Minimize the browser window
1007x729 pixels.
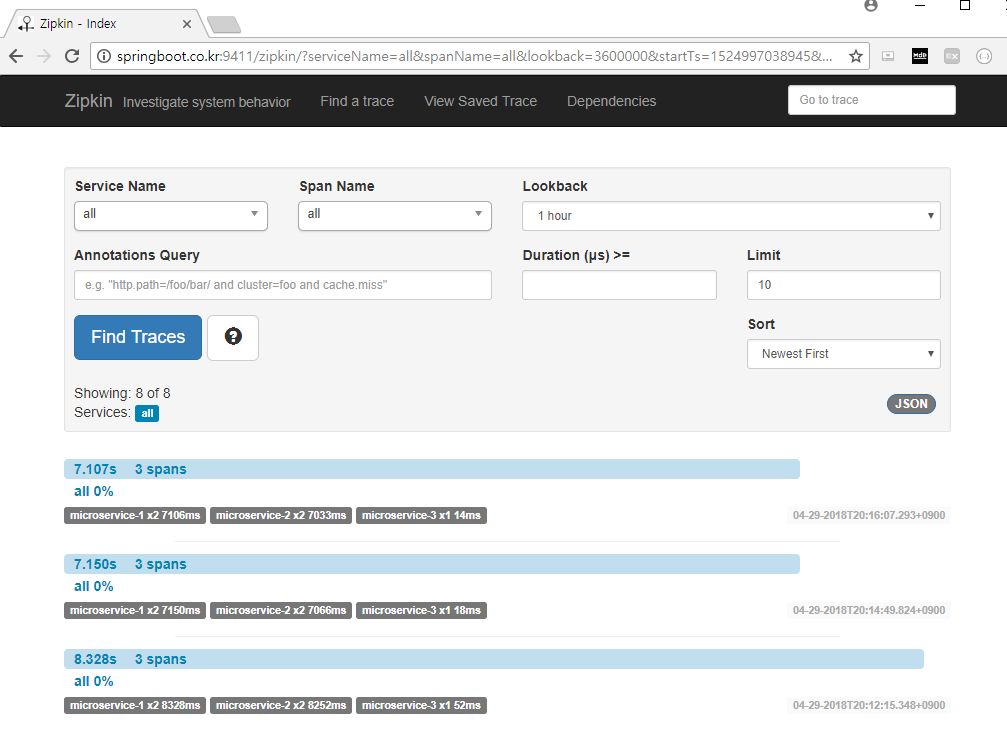click(x=920, y=6)
